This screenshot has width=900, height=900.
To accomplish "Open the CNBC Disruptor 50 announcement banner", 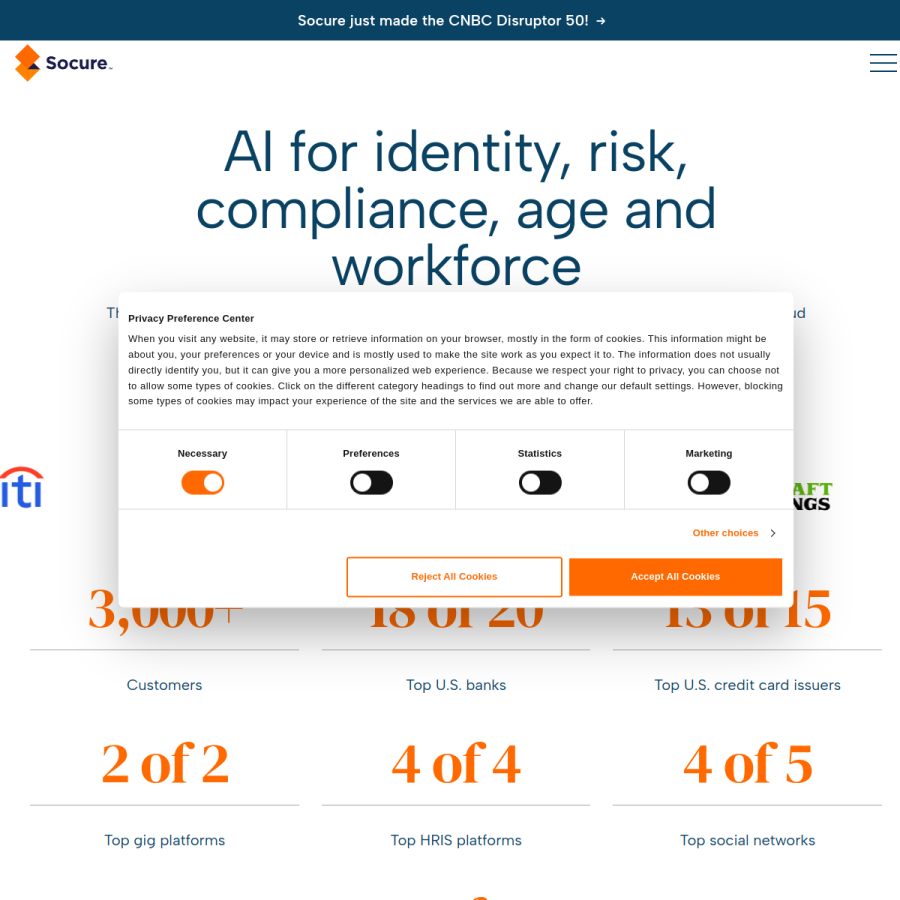I will [451, 21].
